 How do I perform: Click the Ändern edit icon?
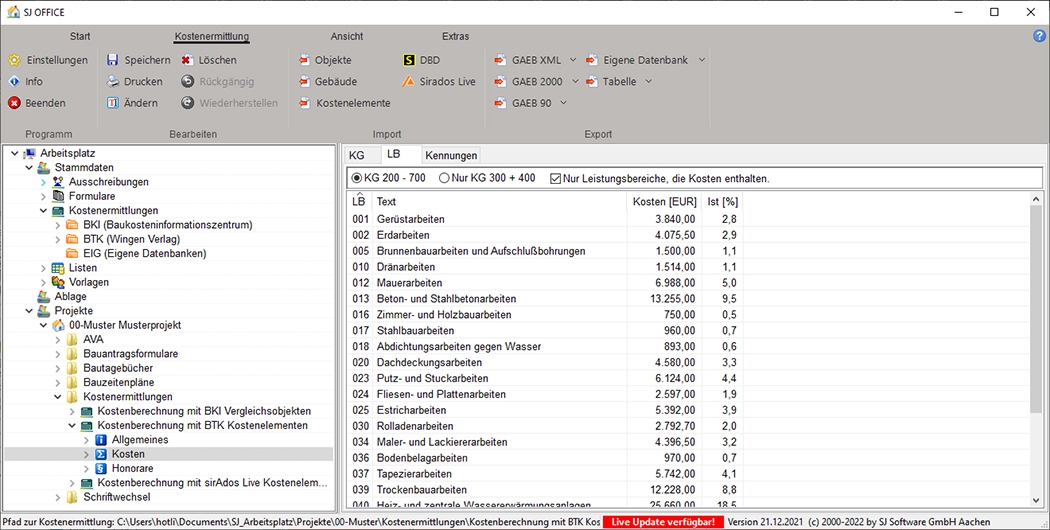[112, 103]
